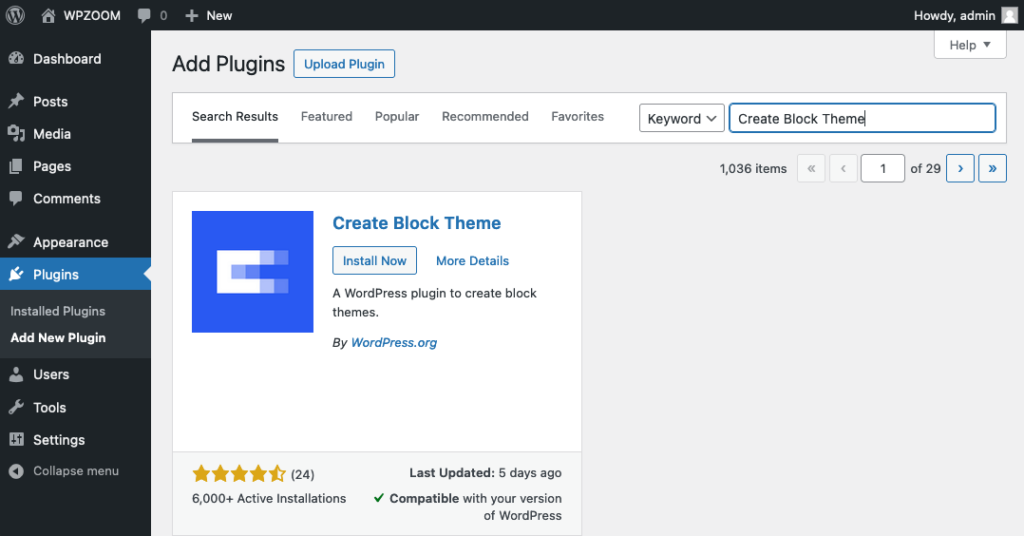The width and height of the screenshot is (1024, 536).
Task: Jump to last page of results
Action: coord(992,169)
